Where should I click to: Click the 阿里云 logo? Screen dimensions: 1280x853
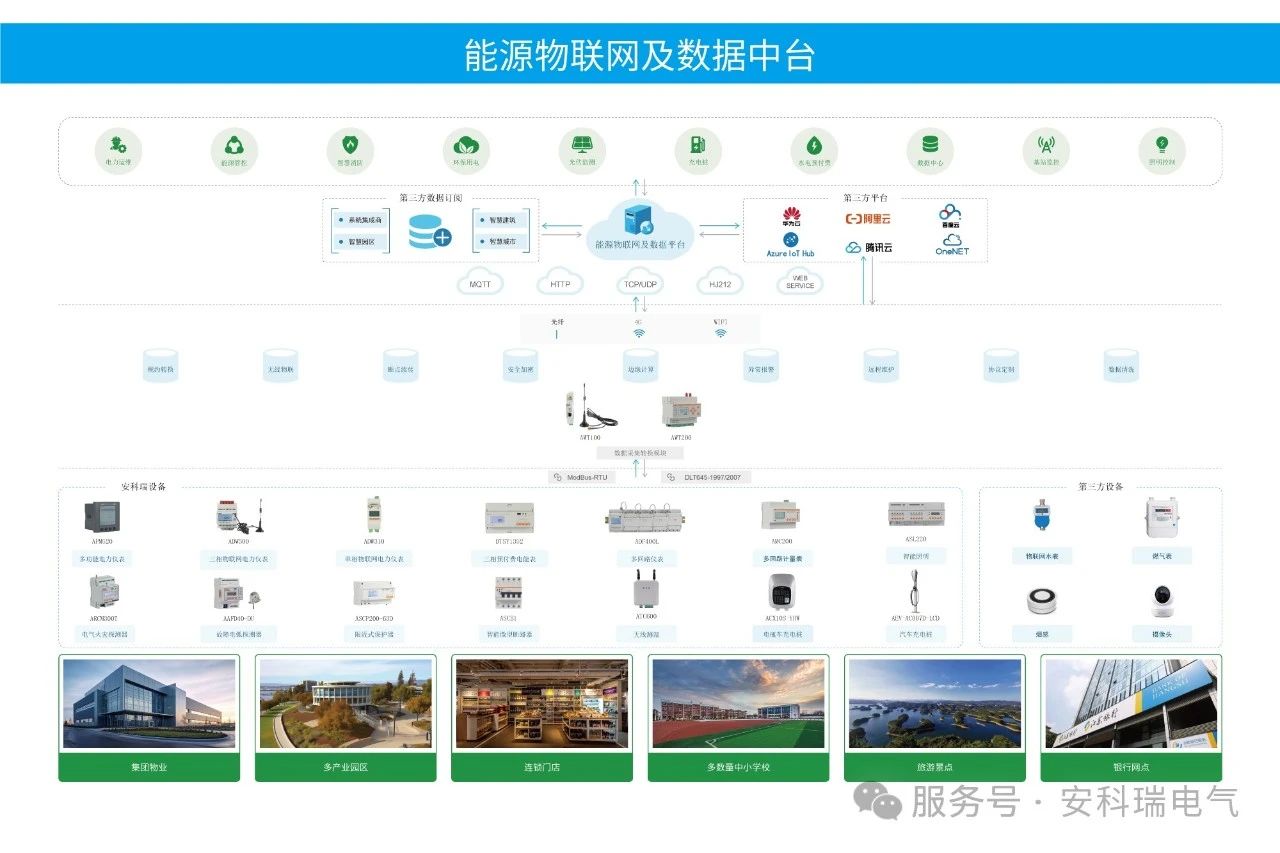(868, 218)
